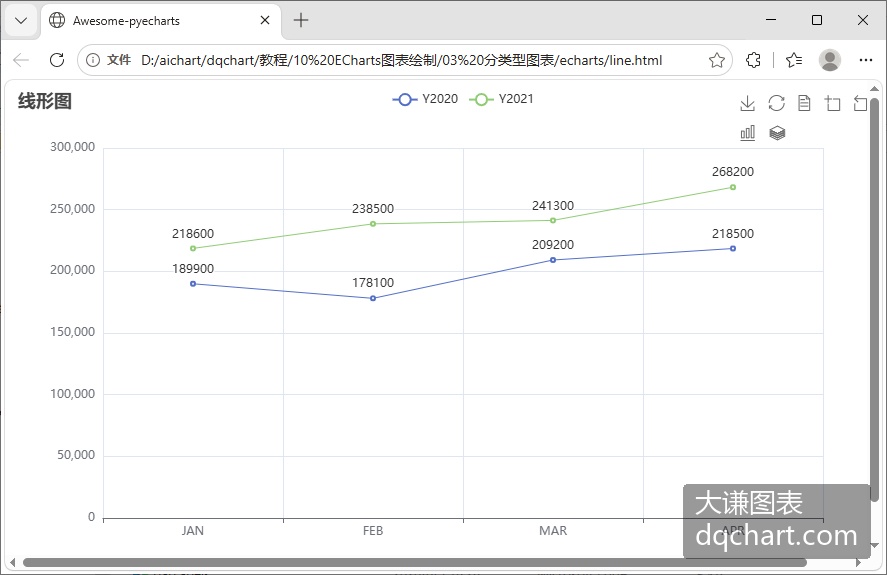Save chart as image using download icon
Screen dimensions: 887x575
[747, 103]
